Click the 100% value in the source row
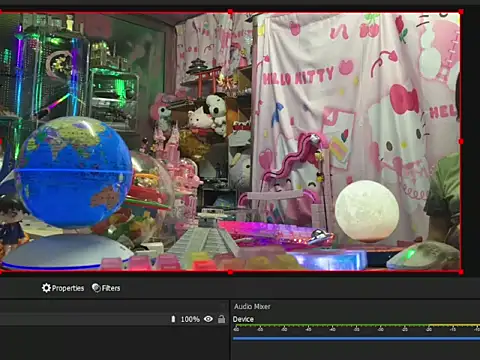The height and width of the screenshot is (360, 480). [190, 319]
